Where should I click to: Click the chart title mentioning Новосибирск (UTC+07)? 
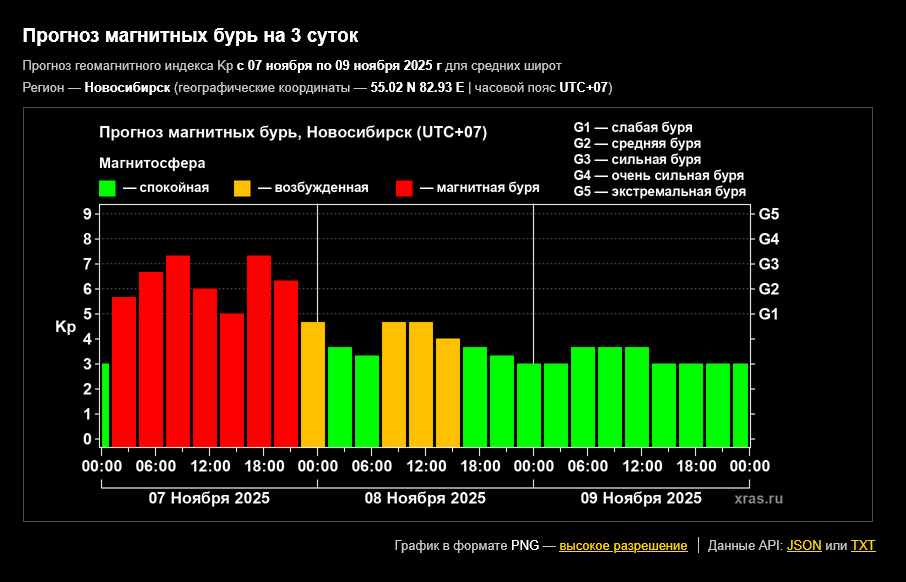pyautogui.click(x=293, y=133)
